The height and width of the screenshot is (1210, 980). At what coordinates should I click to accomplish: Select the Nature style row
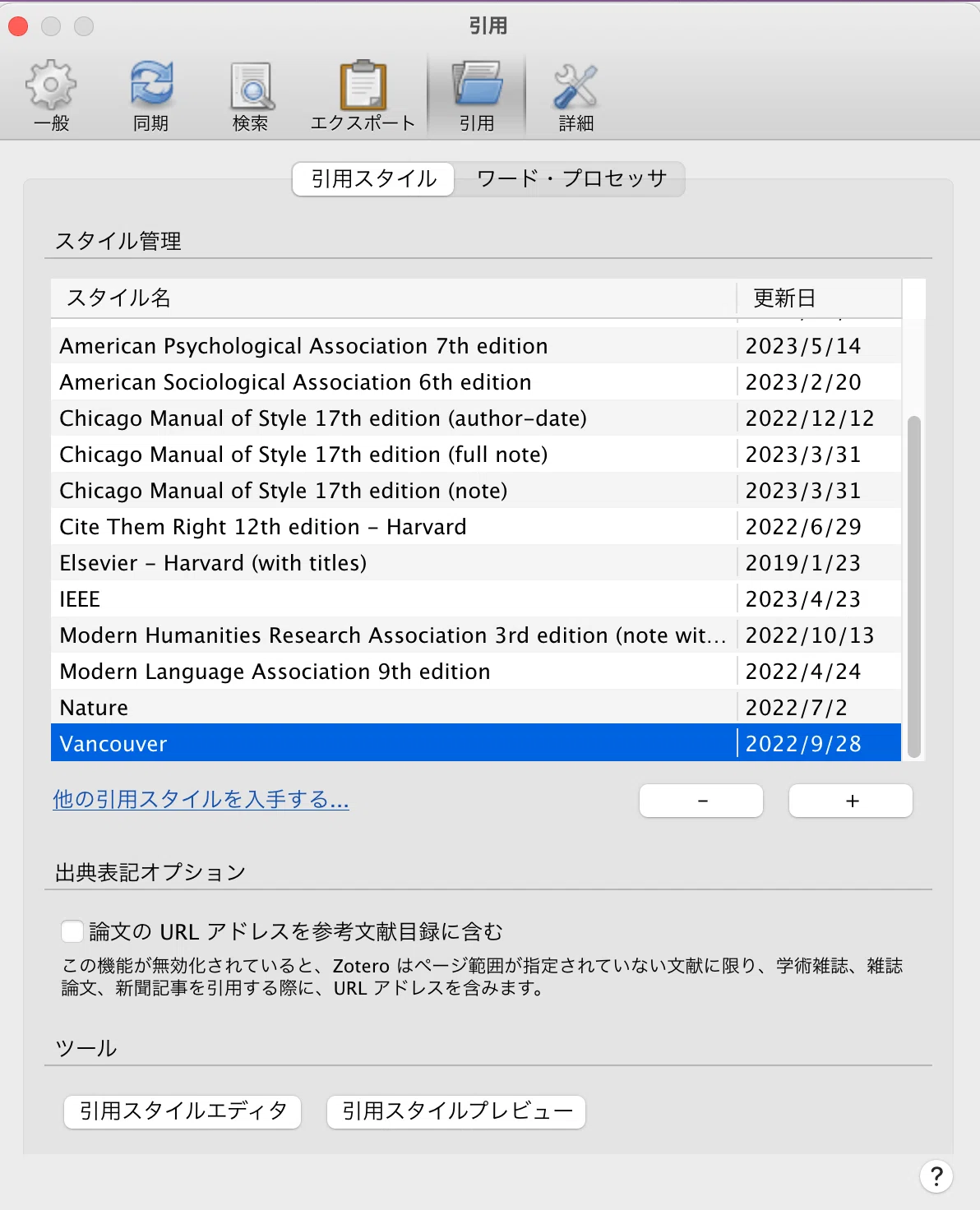click(x=476, y=708)
